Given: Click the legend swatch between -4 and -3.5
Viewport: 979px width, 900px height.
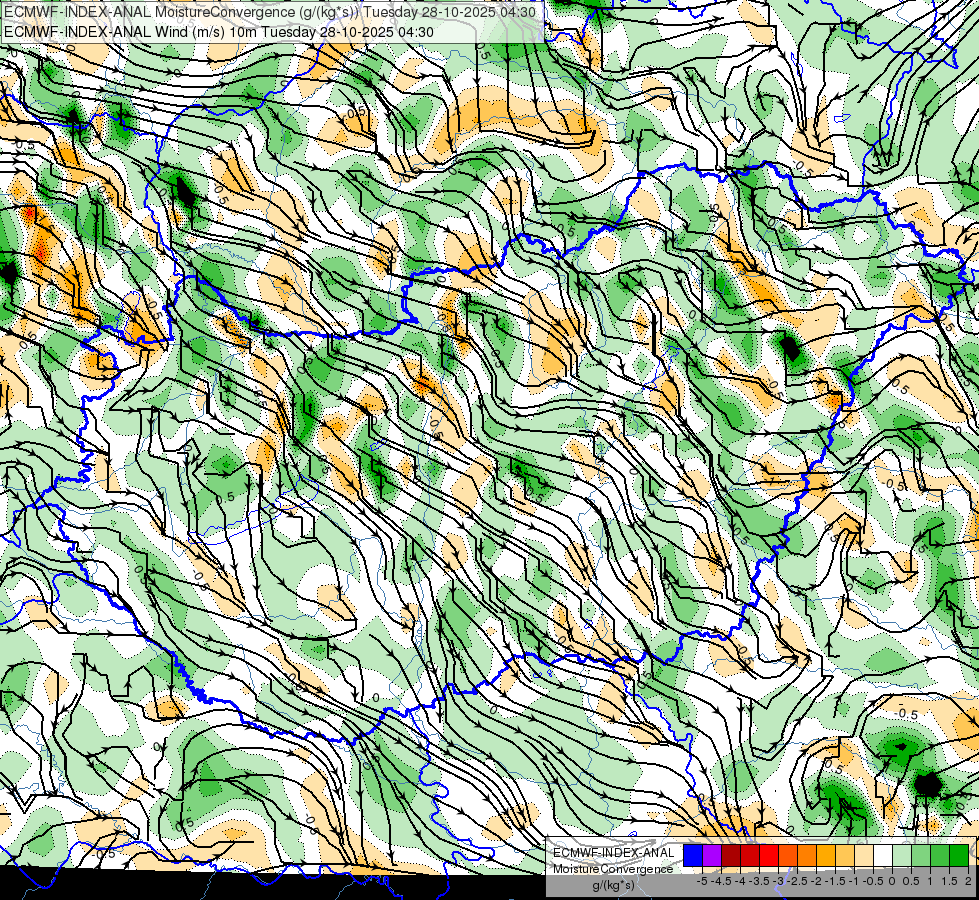Looking at the screenshot, I should click(x=750, y=855).
